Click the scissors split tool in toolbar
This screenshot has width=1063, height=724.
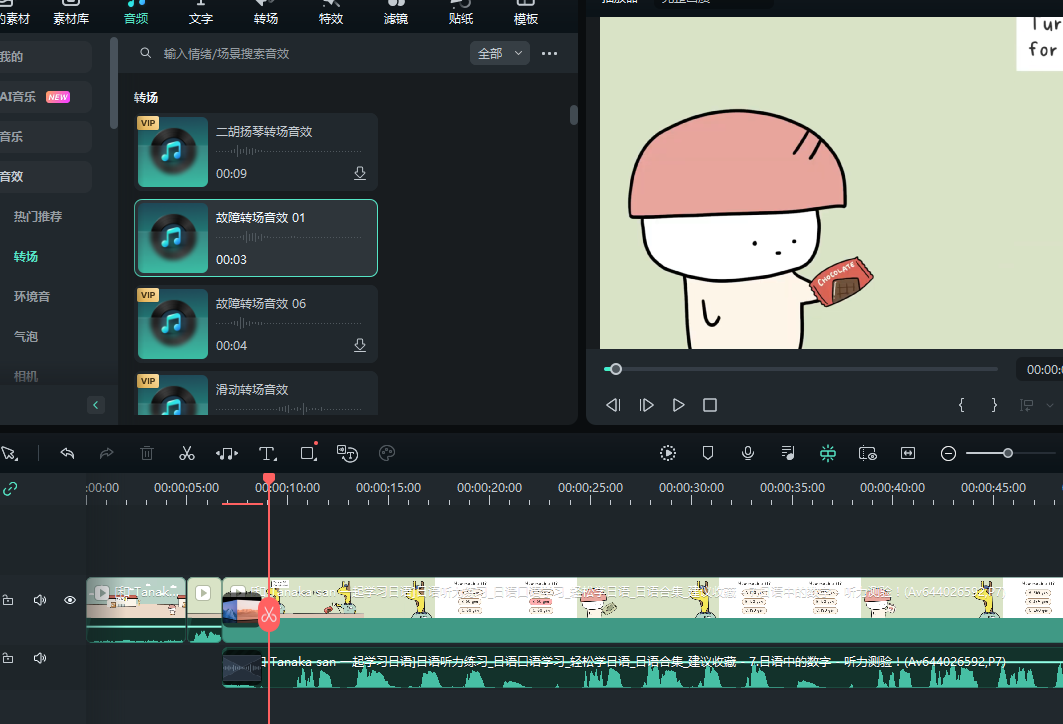(x=186, y=453)
